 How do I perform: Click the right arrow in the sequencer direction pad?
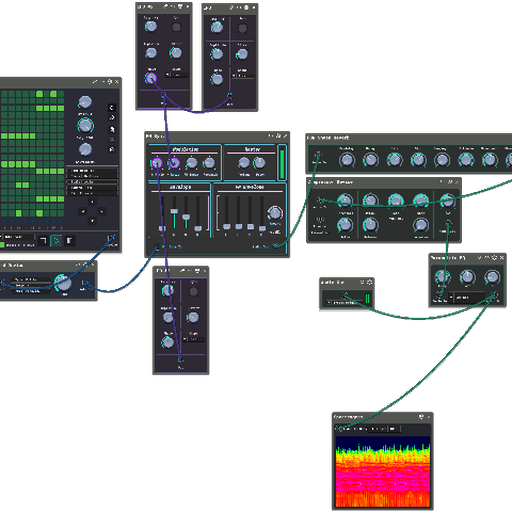102,211
